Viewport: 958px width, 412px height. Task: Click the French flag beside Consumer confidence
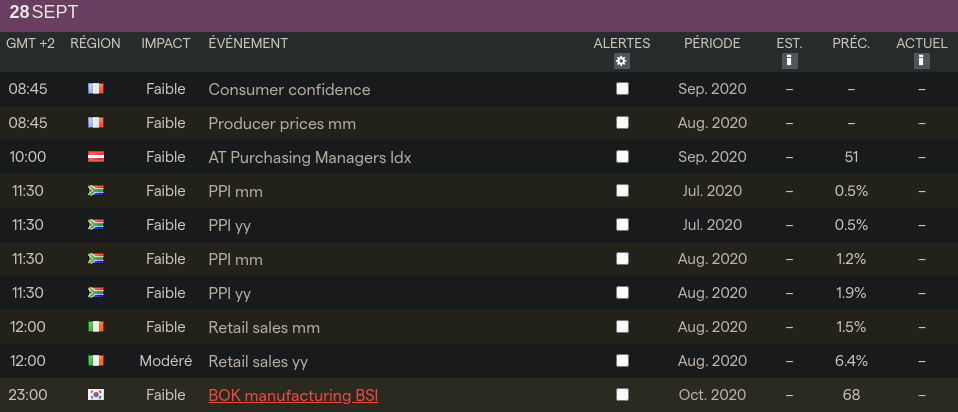pyautogui.click(x=96, y=89)
